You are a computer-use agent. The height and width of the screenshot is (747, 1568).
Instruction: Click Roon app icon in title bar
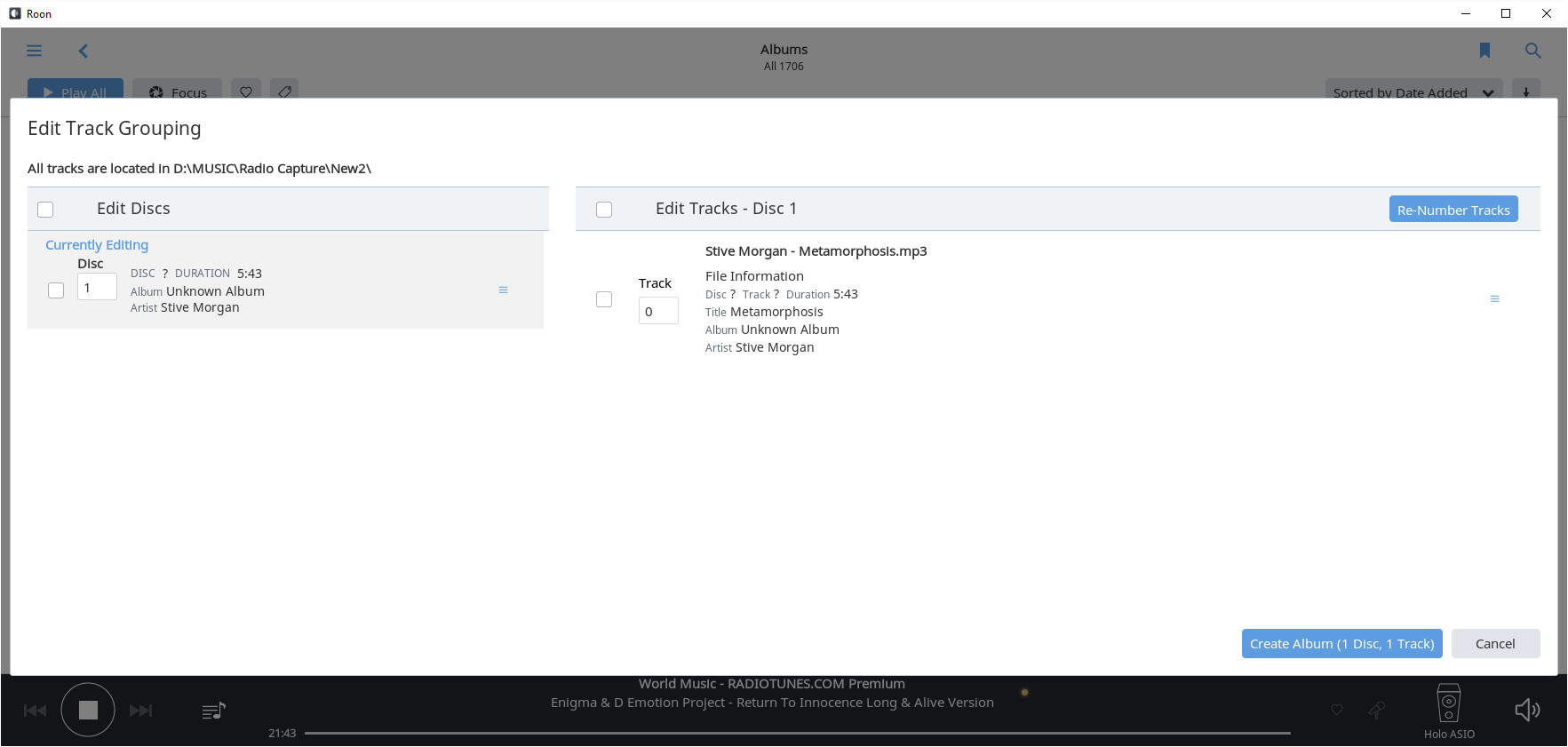15,13
